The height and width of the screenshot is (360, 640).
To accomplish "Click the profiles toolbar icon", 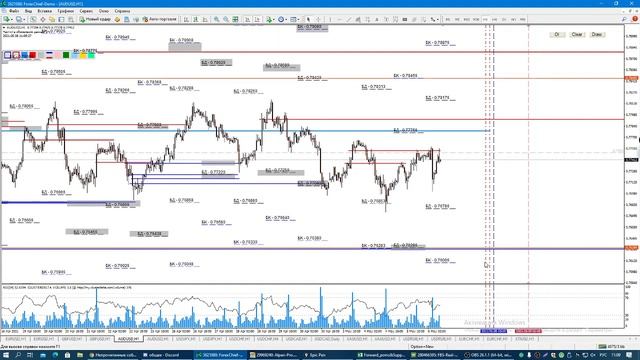I will coord(19,19).
